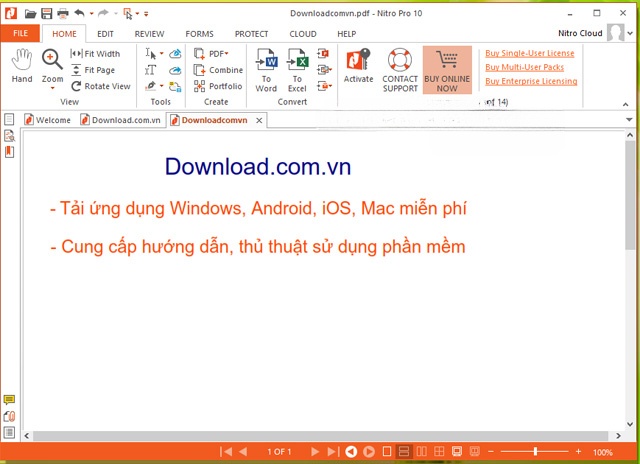Click BUY ONLINE NOW button
640x464 pixels.
pyautogui.click(x=447, y=70)
